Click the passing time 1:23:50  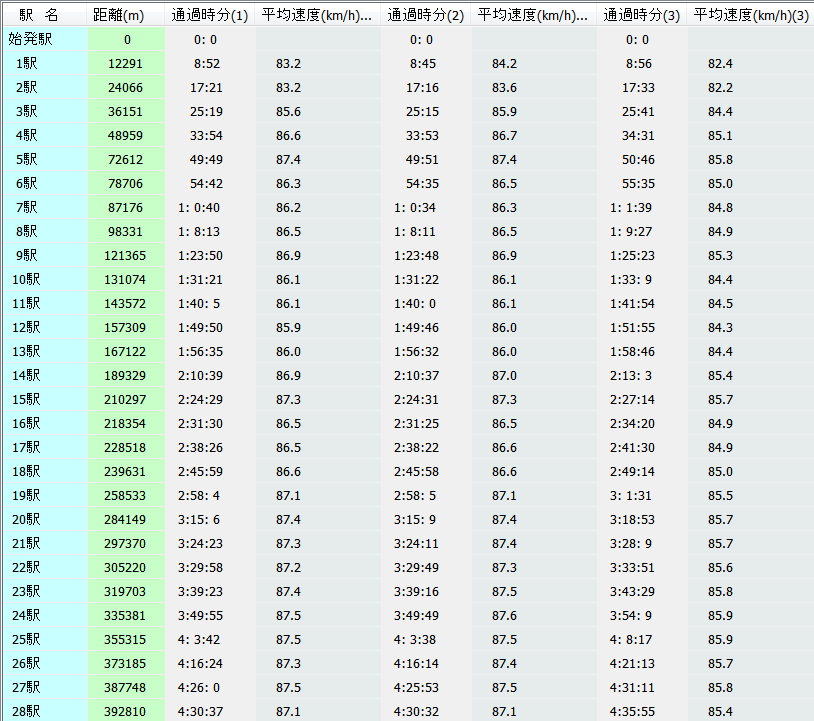tap(200, 255)
